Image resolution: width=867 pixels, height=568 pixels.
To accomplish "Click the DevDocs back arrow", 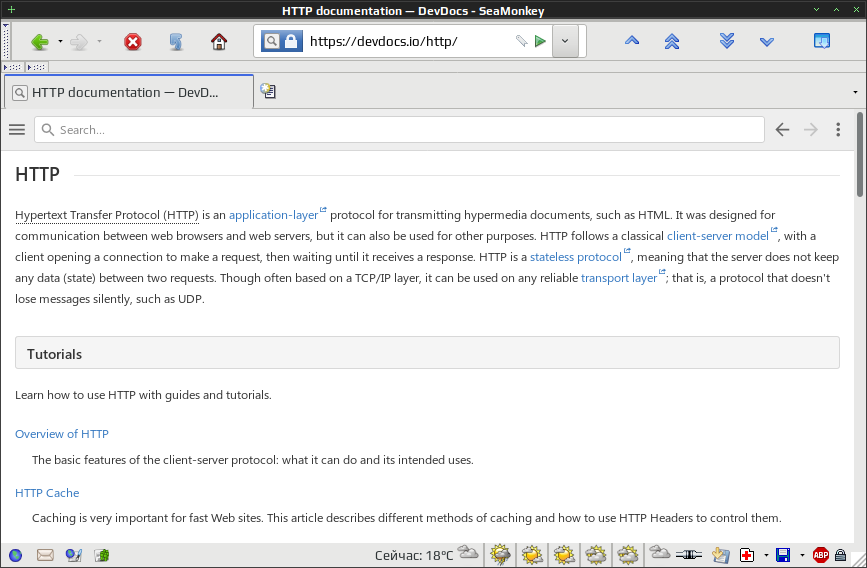I will click(x=782, y=129).
